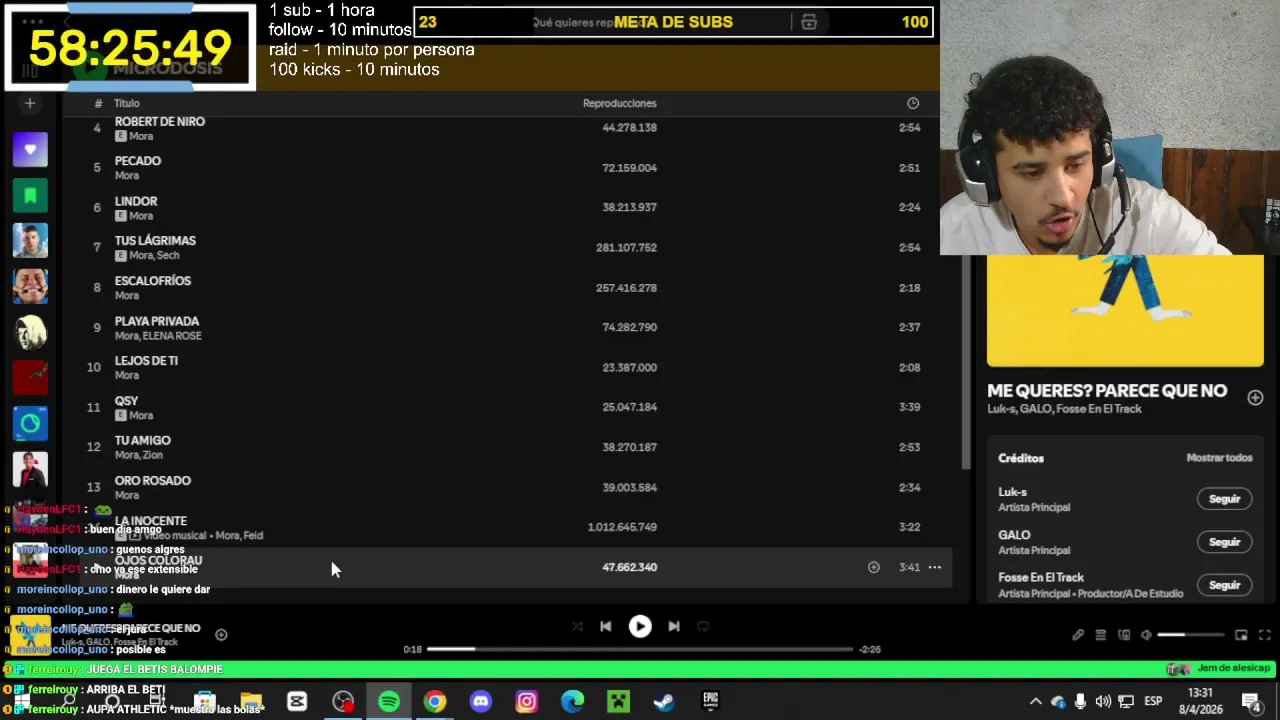The image size is (1280, 720).
Task: Open Epic Games launcher from taskbar
Action: click(710, 702)
